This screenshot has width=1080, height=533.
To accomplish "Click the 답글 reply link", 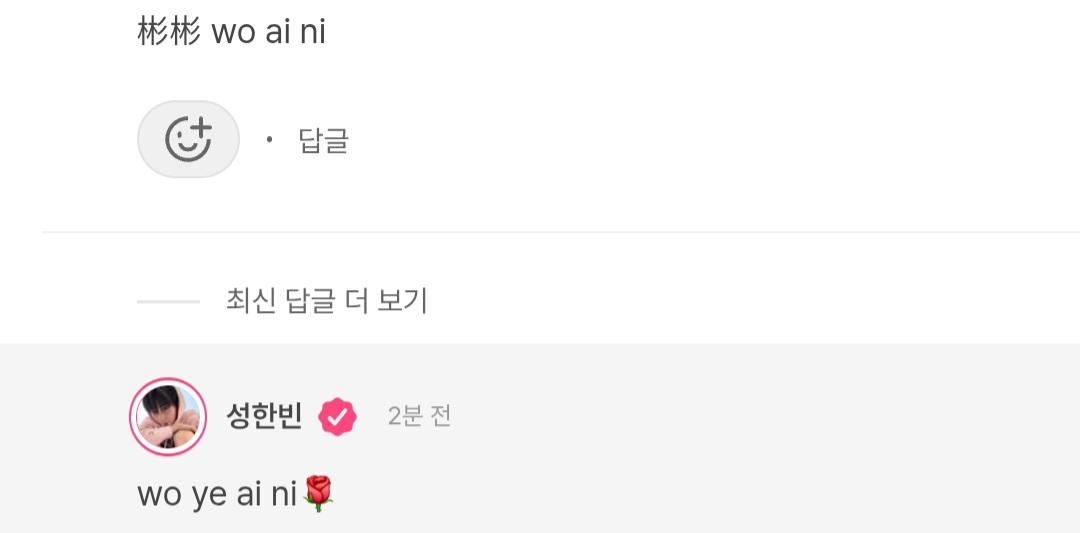I will 324,140.
